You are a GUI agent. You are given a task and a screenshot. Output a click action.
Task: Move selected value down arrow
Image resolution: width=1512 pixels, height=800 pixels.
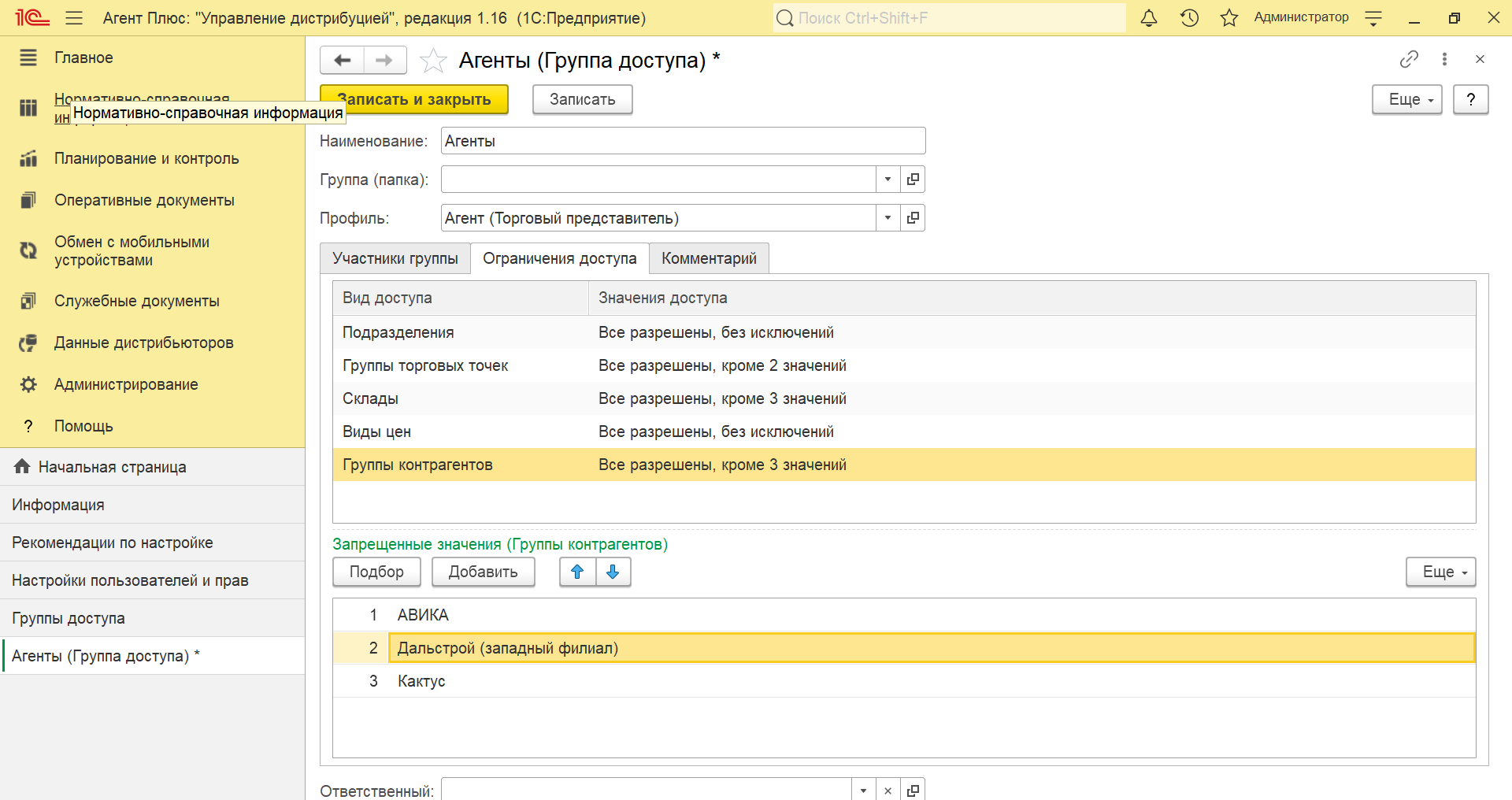(613, 572)
